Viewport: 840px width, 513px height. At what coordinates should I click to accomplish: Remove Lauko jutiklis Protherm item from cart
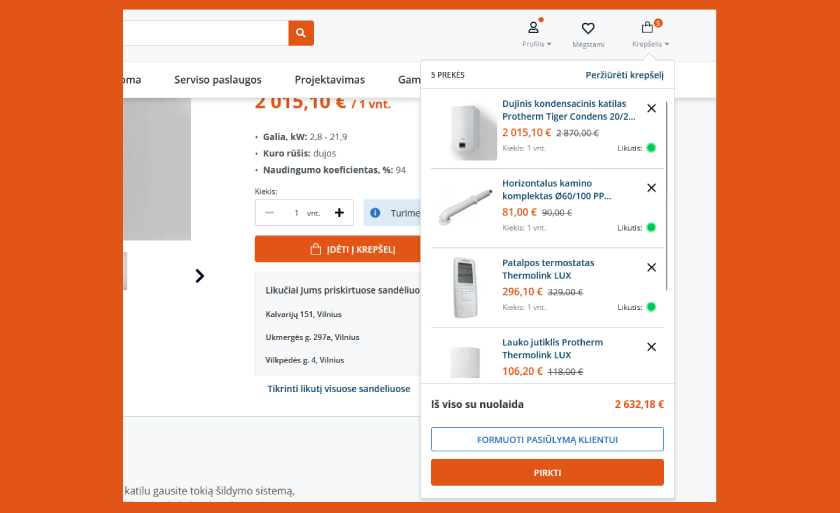651,347
